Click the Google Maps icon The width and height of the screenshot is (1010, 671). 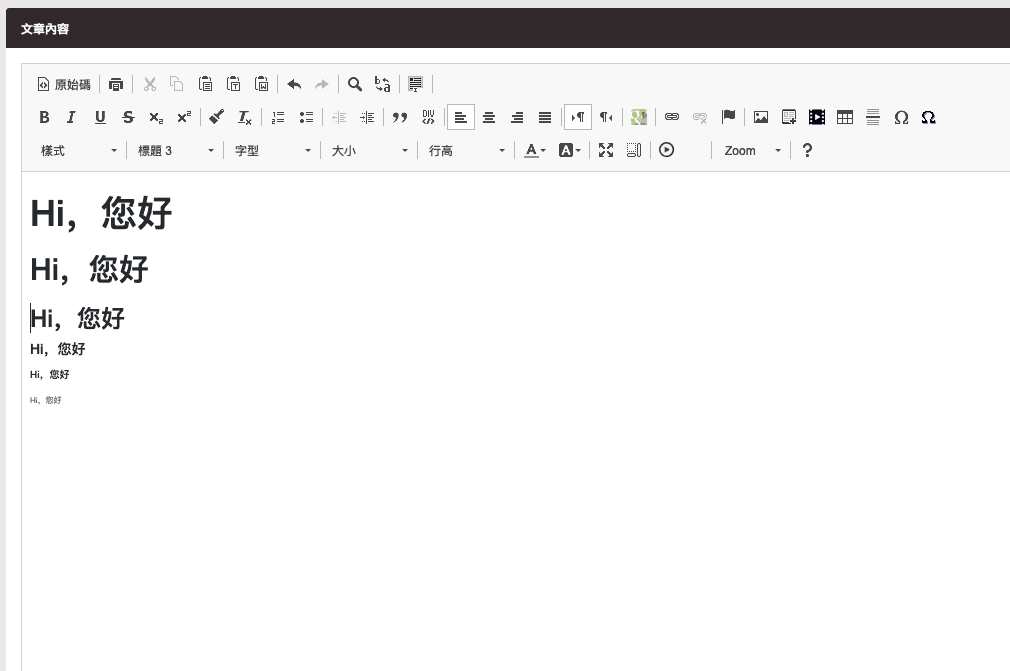tap(639, 117)
